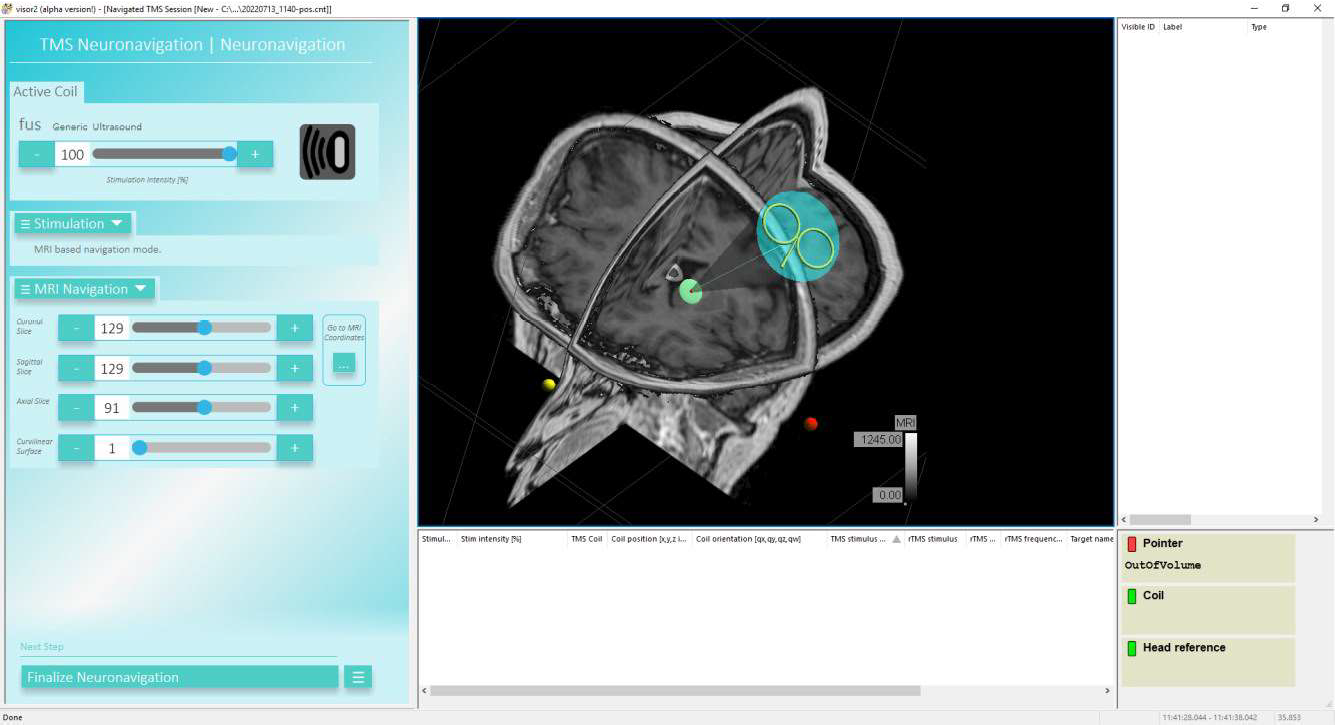Click the Curvilinear Surface value field
Image resolution: width=1335 pixels, height=726 pixels.
coord(112,448)
